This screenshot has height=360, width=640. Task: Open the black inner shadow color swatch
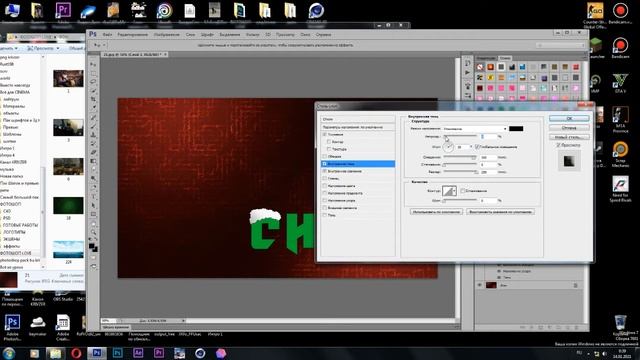click(x=516, y=129)
